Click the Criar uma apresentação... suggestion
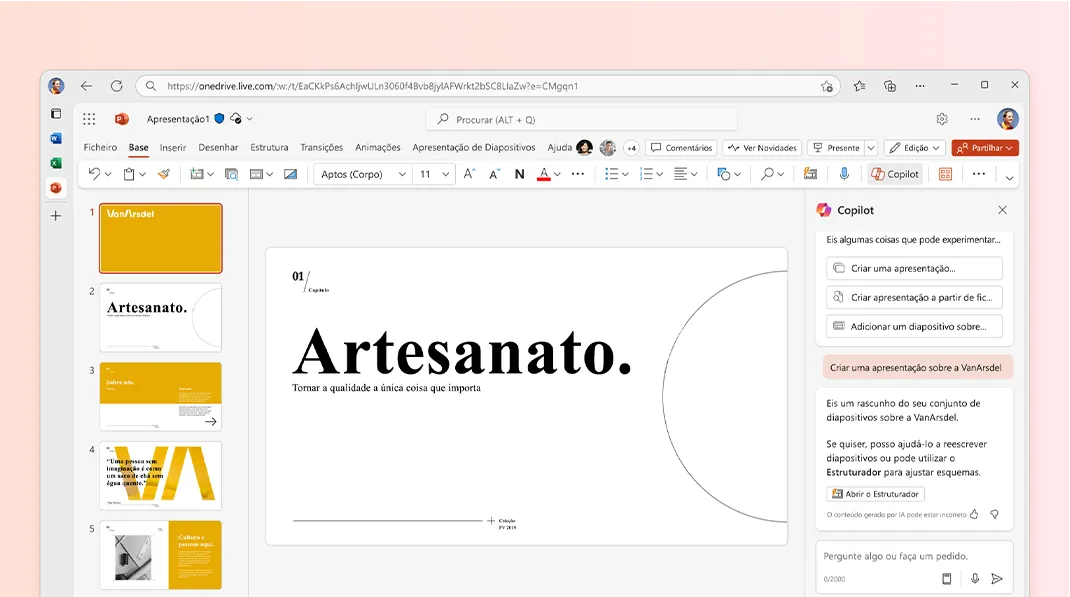The width and height of the screenshot is (1070, 597). pos(914,268)
